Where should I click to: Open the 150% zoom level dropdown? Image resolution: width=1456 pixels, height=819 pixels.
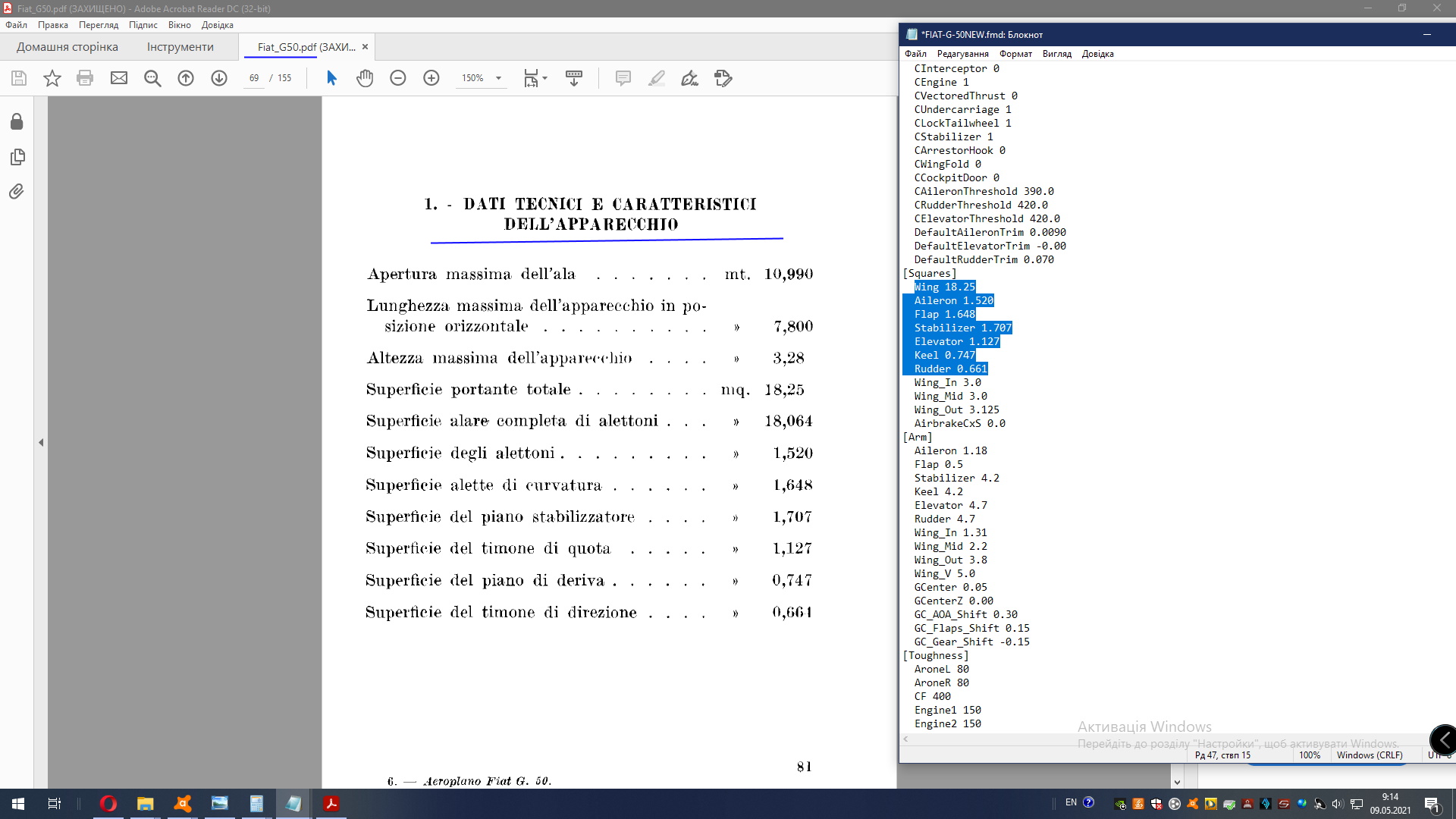click(498, 78)
